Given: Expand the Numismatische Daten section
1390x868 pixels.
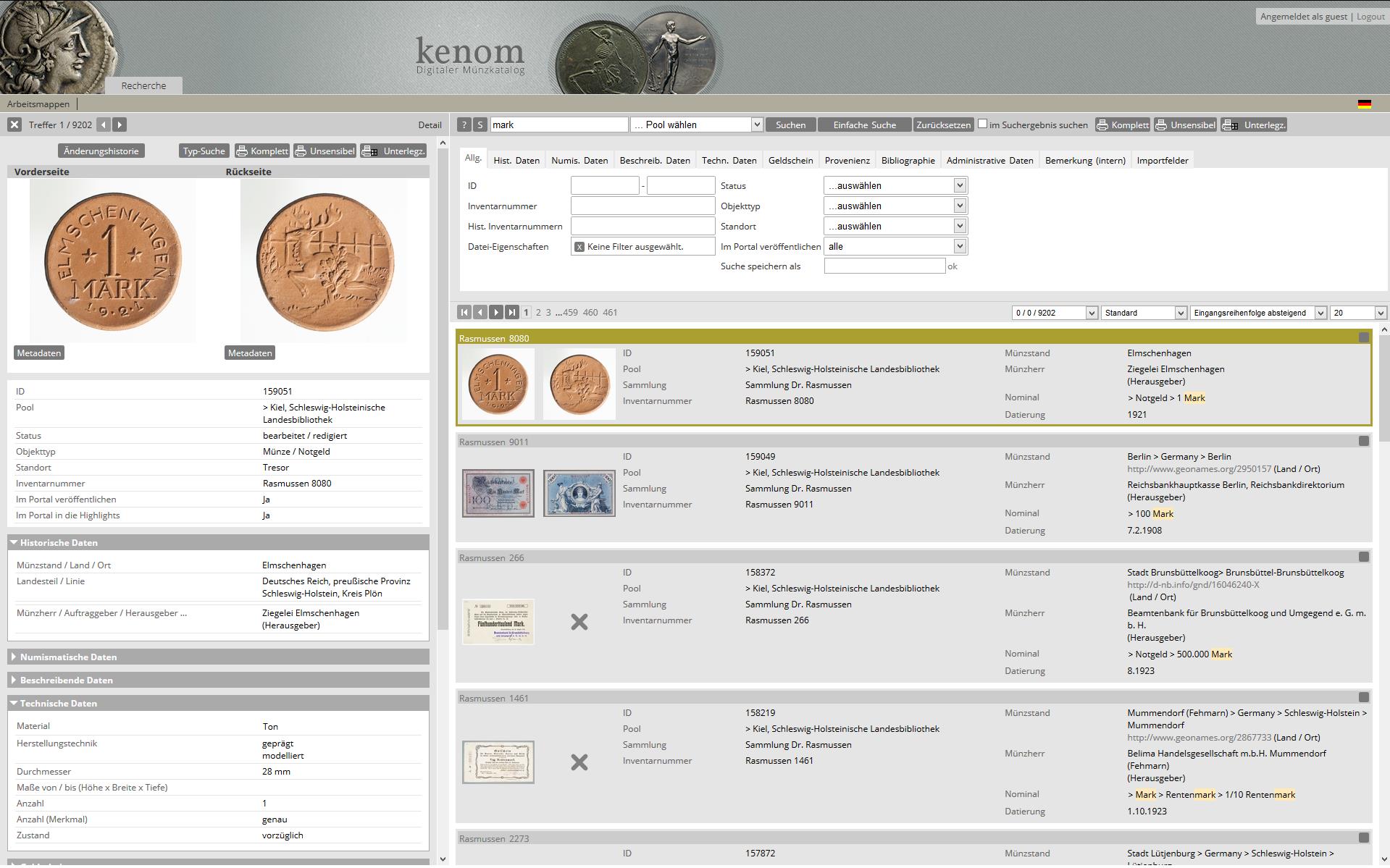Looking at the screenshot, I should [x=218, y=657].
